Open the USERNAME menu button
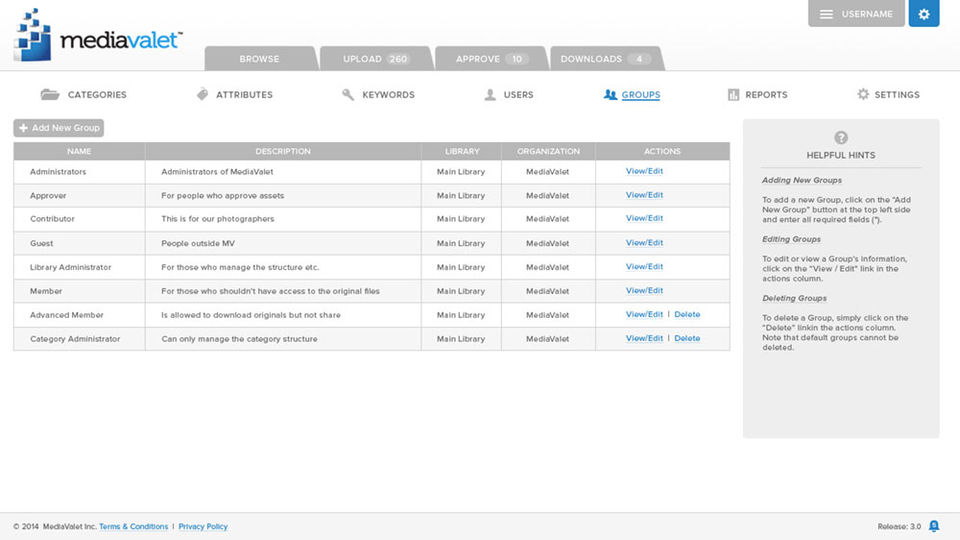Image resolution: width=960 pixels, height=540 pixels. click(x=856, y=13)
